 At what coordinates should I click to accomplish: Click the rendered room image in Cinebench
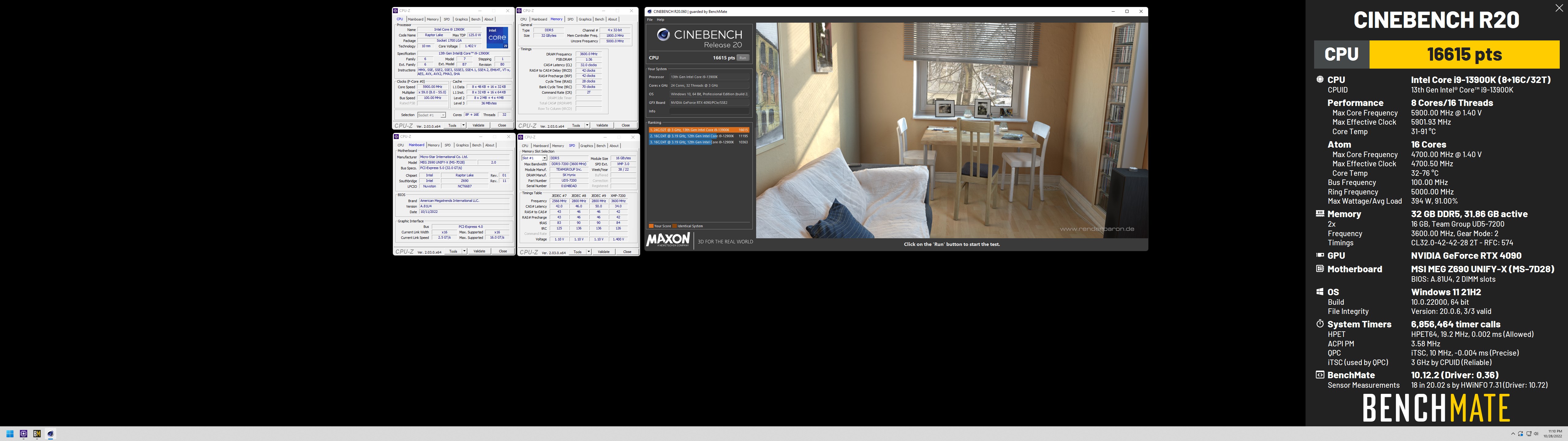[952, 130]
